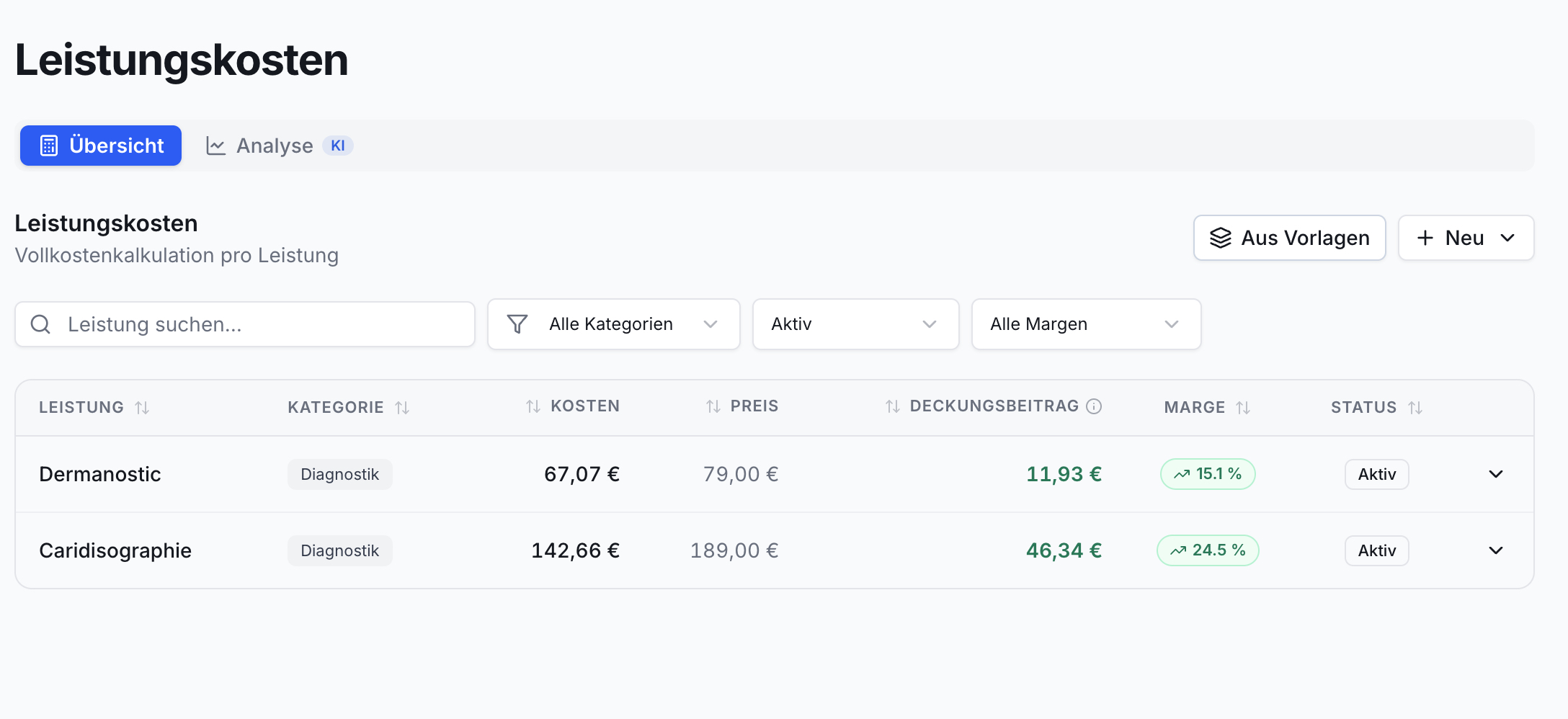Click Aktiv status badge for Caridisographie
Image resolution: width=1568 pixels, height=719 pixels.
(x=1377, y=550)
